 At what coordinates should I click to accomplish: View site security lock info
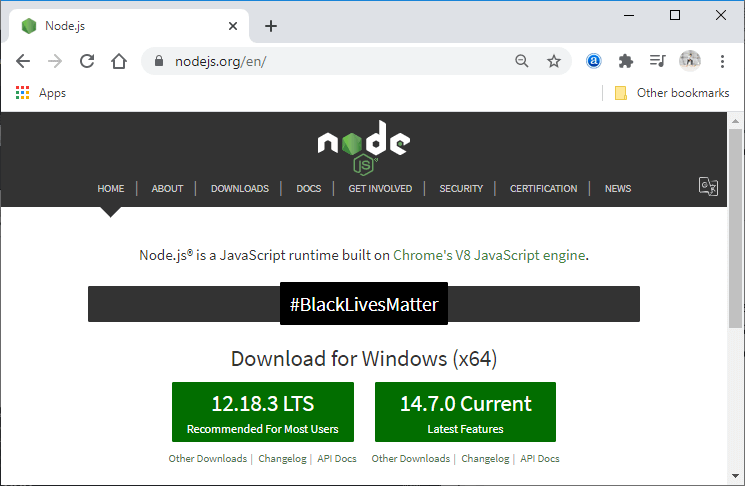[x=159, y=61]
